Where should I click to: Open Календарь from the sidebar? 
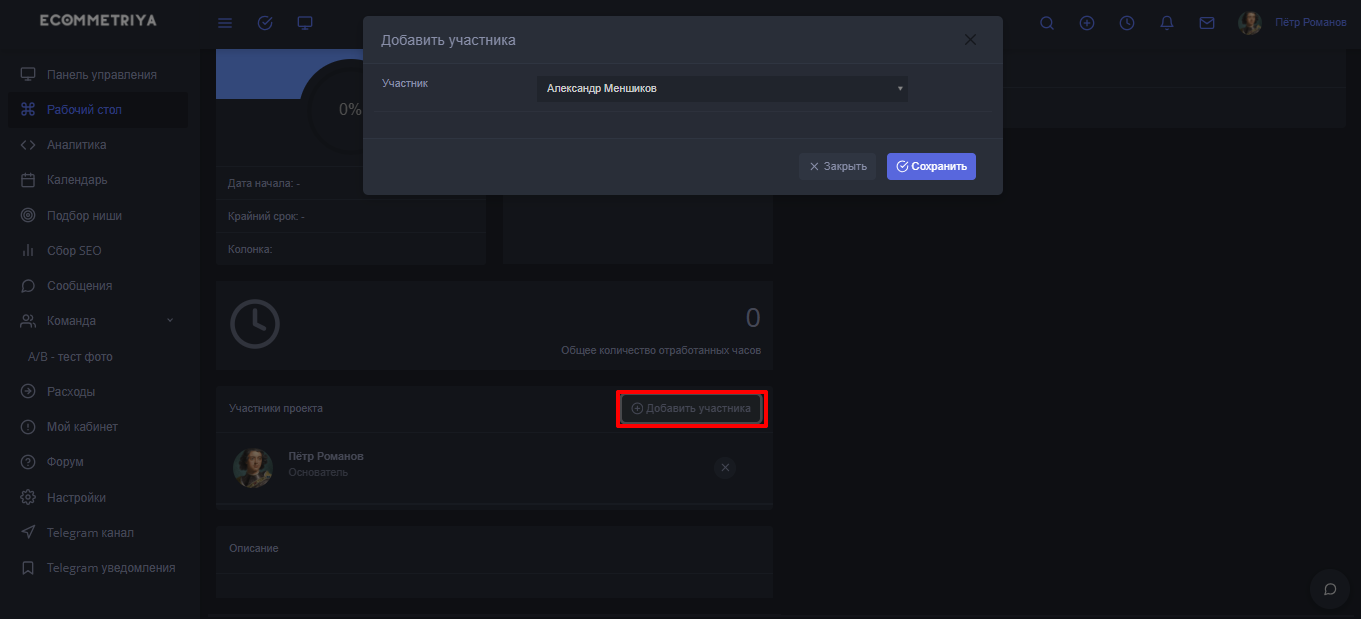tap(77, 180)
